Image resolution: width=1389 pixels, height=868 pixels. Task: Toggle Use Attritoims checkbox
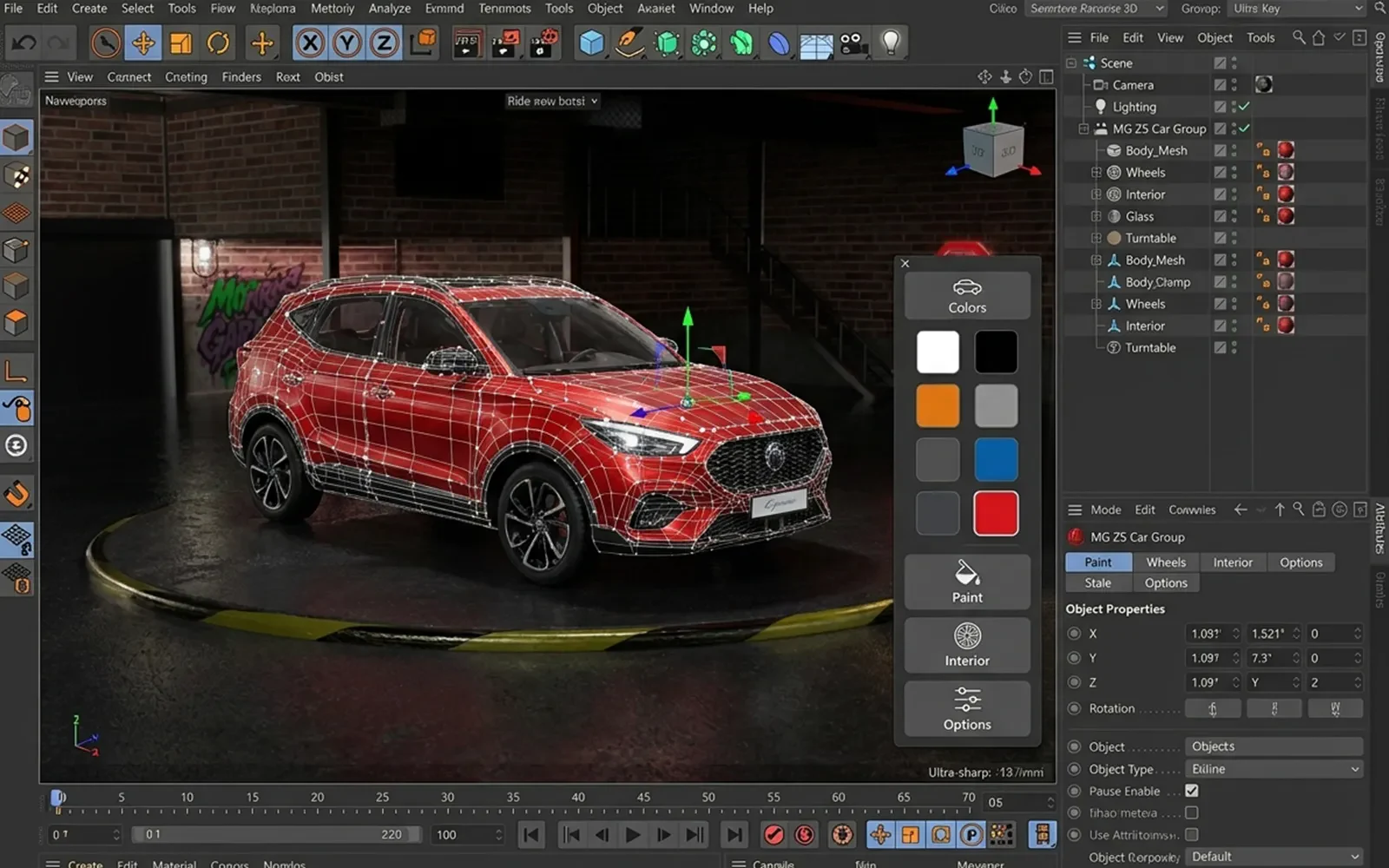coord(1192,834)
